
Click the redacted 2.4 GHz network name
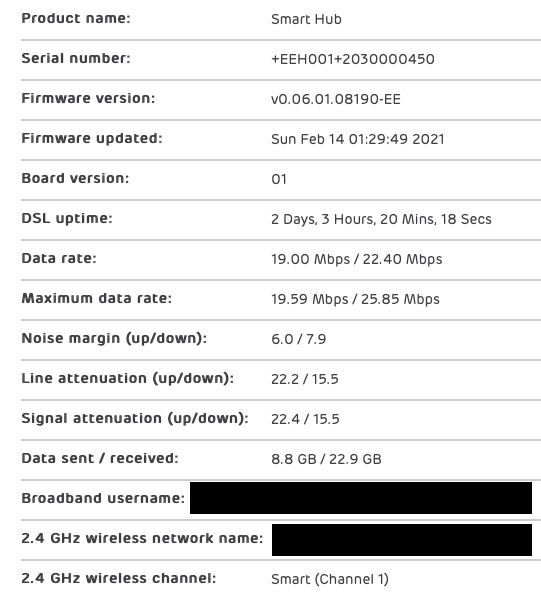402,540
